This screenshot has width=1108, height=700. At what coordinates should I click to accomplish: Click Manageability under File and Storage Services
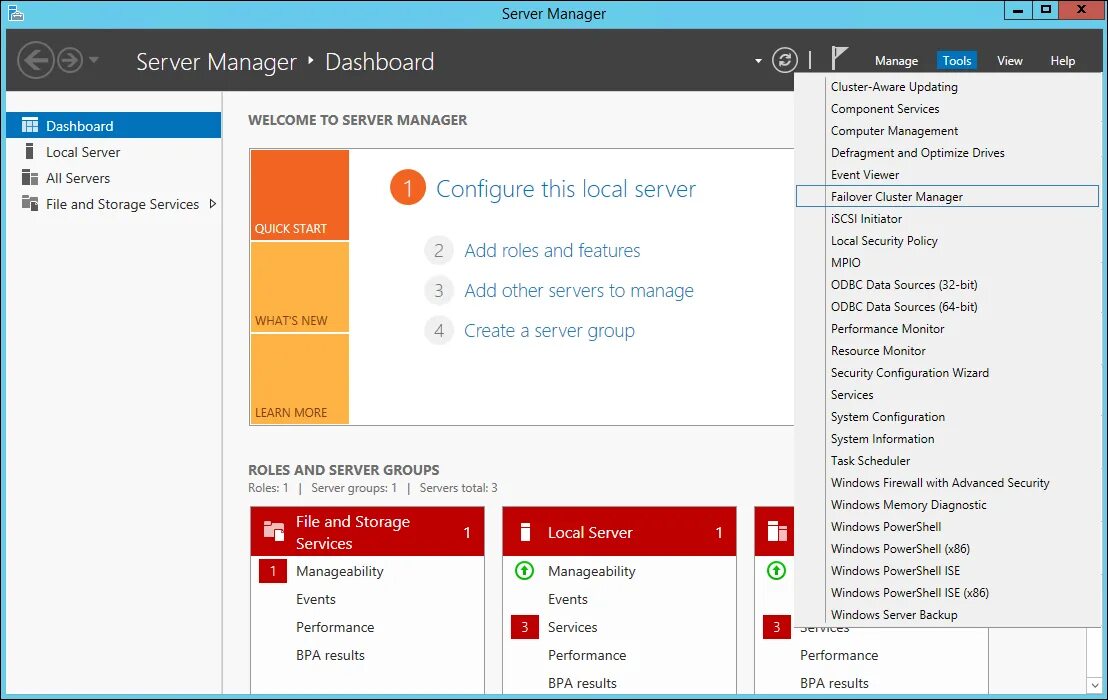[x=340, y=571]
